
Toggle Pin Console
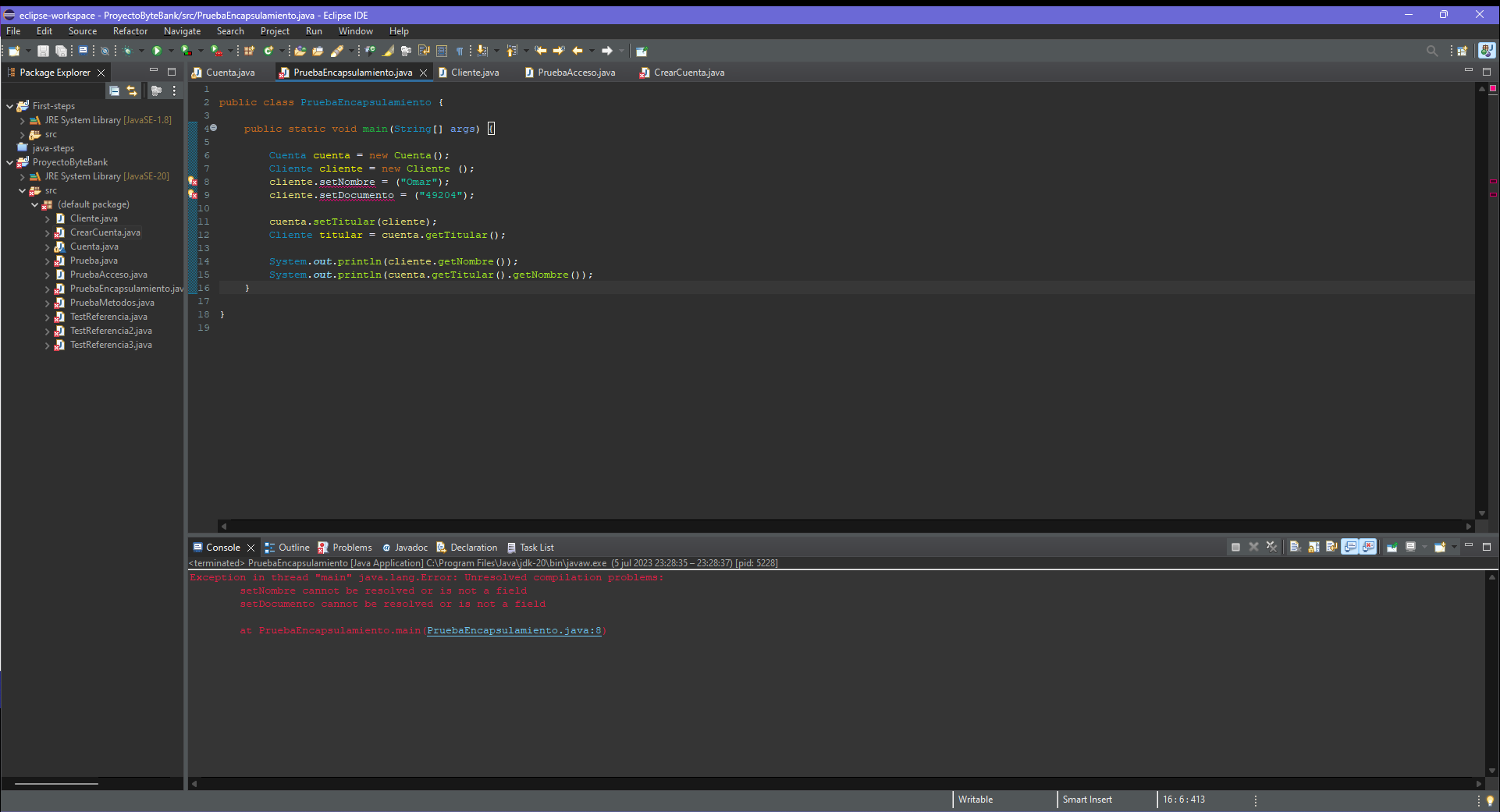(1392, 547)
